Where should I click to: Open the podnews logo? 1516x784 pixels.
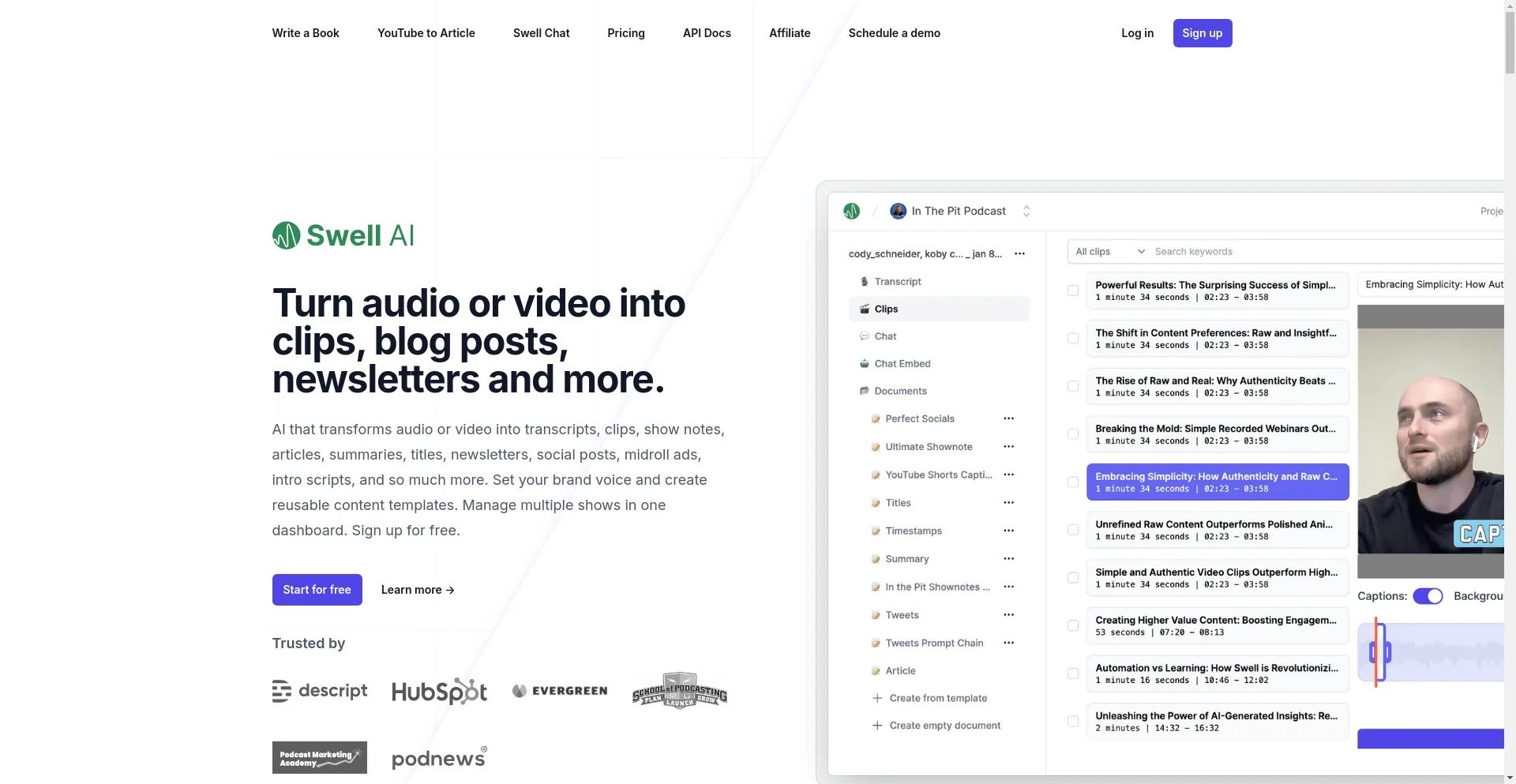(439, 758)
